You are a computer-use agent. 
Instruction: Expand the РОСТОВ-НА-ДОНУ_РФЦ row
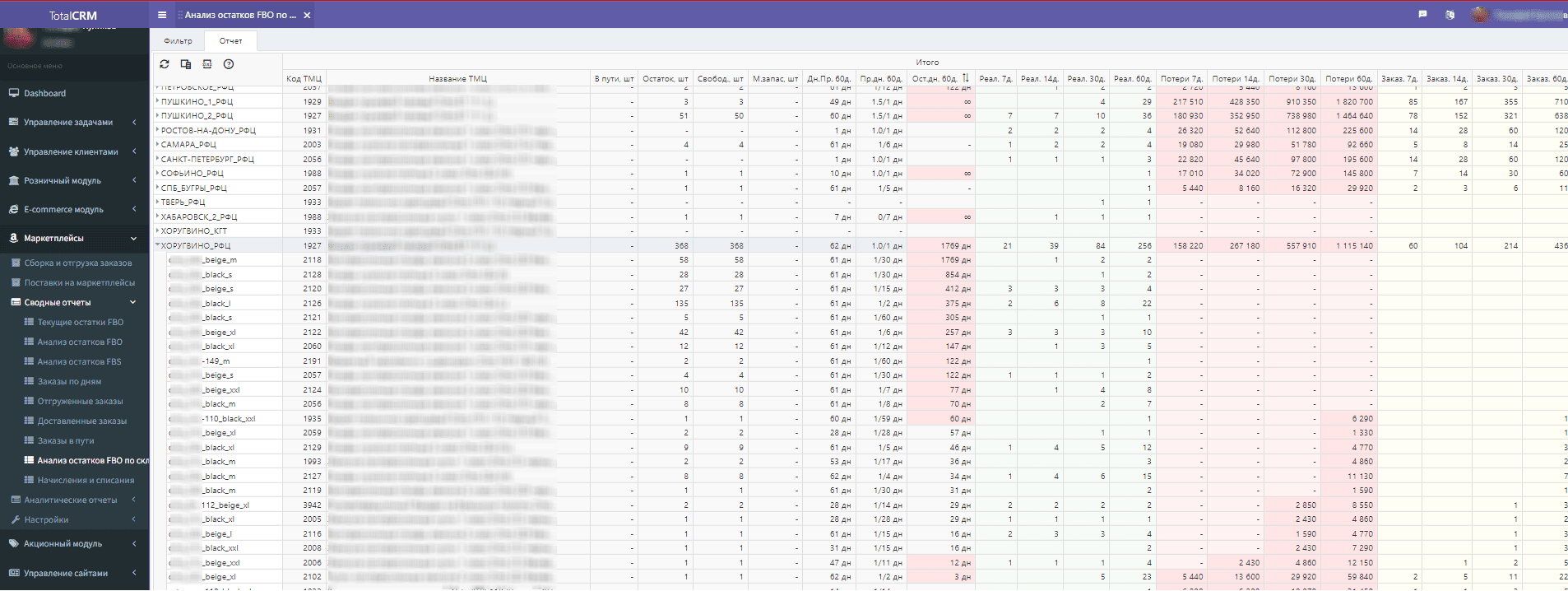click(x=157, y=130)
